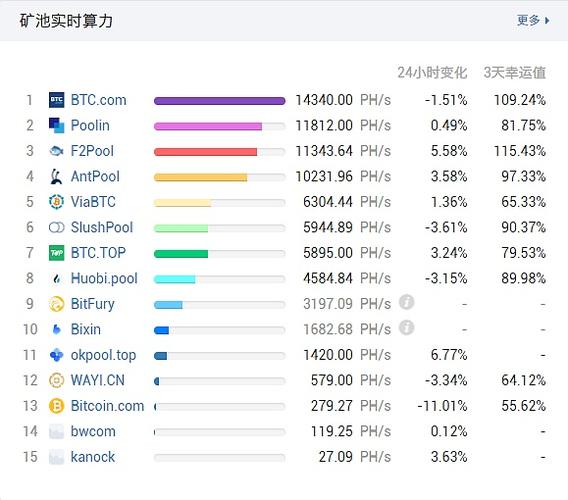Expand the list via 更多 arrow
The image size is (568, 500).
533,20
